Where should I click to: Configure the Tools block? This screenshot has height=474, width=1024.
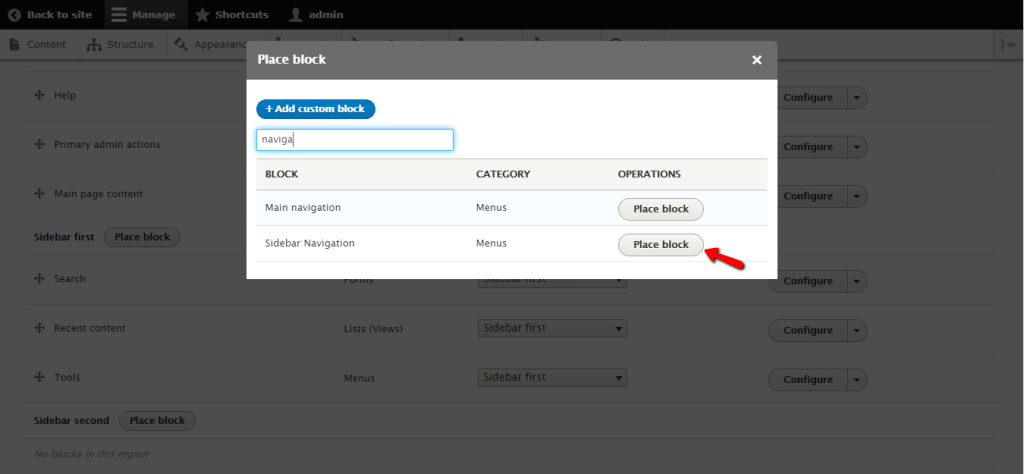pyautogui.click(x=808, y=380)
